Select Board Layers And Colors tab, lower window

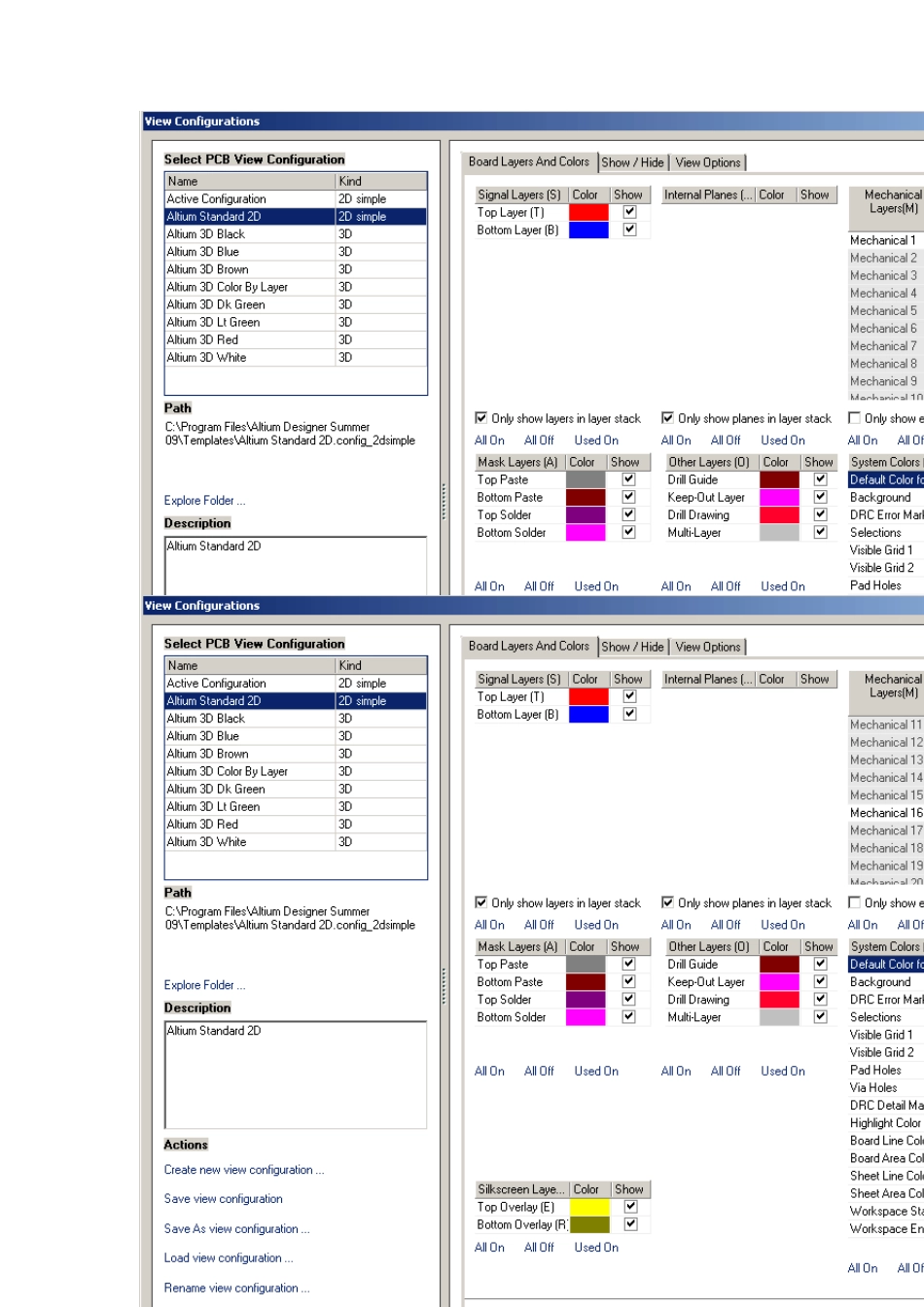[x=529, y=646]
